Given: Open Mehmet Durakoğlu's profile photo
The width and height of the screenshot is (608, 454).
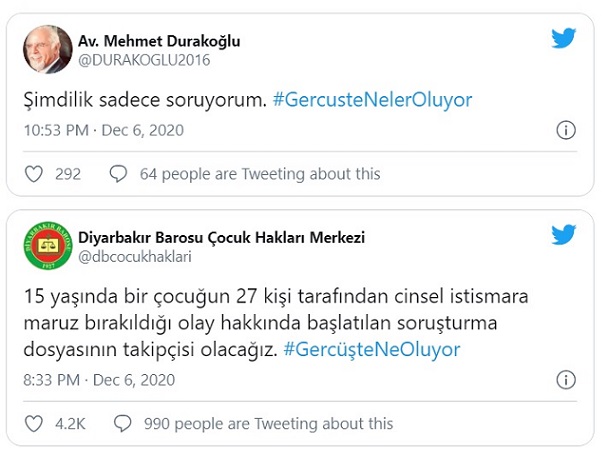Looking at the screenshot, I should tap(47, 49).
